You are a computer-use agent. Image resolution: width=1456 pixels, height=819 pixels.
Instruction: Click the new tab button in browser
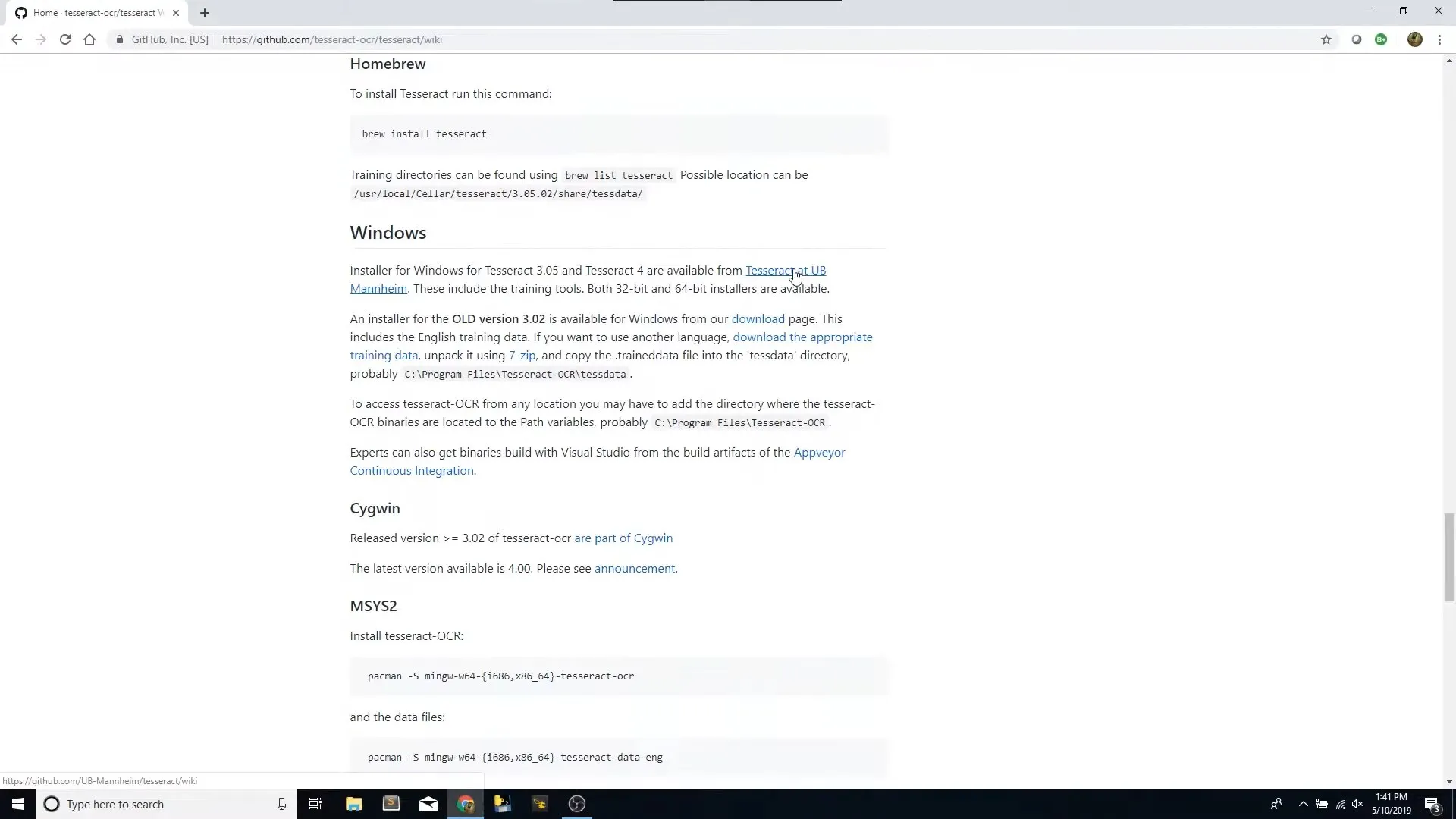click(204, 12)
